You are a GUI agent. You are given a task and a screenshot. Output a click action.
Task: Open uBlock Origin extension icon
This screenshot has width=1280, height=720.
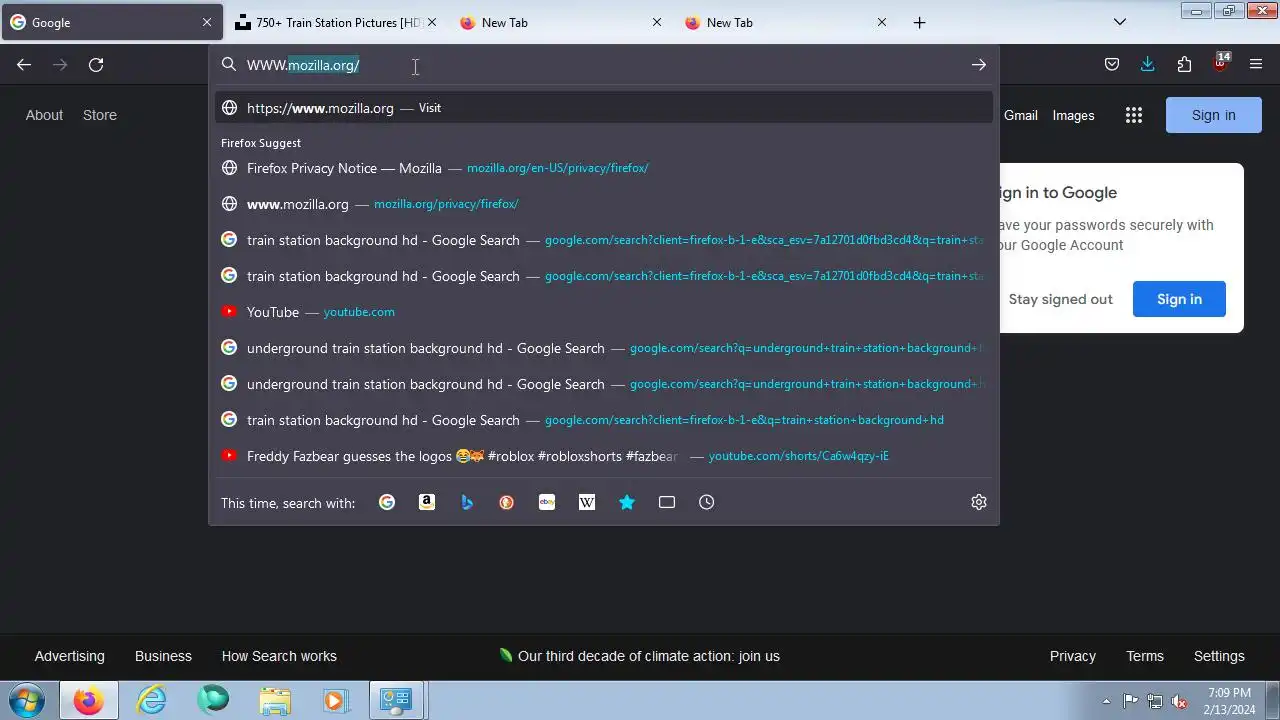click(x=1220, y=63)
